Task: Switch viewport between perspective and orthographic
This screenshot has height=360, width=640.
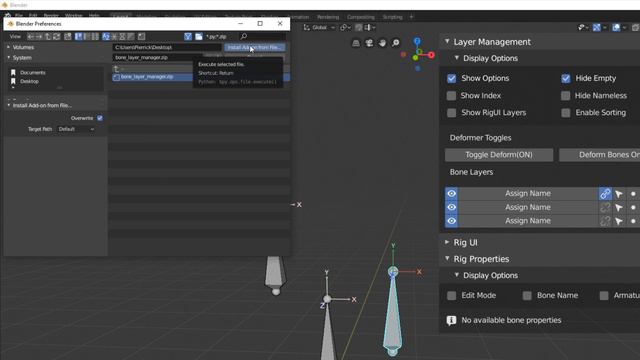Action: point(356,43)
